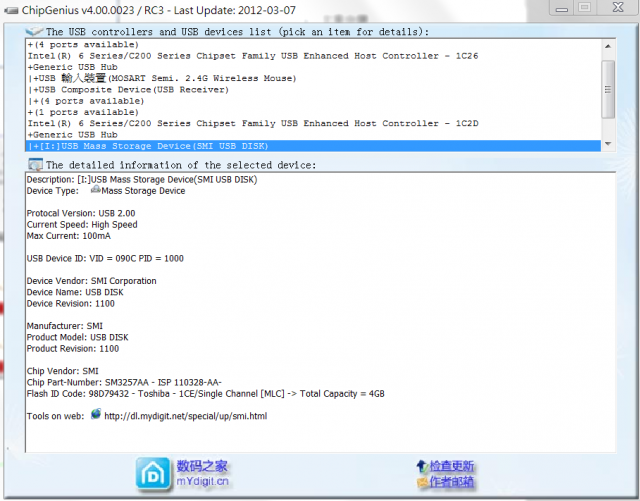
Task: Maximize the ChipGenius window
Action: tap(584, 8)
